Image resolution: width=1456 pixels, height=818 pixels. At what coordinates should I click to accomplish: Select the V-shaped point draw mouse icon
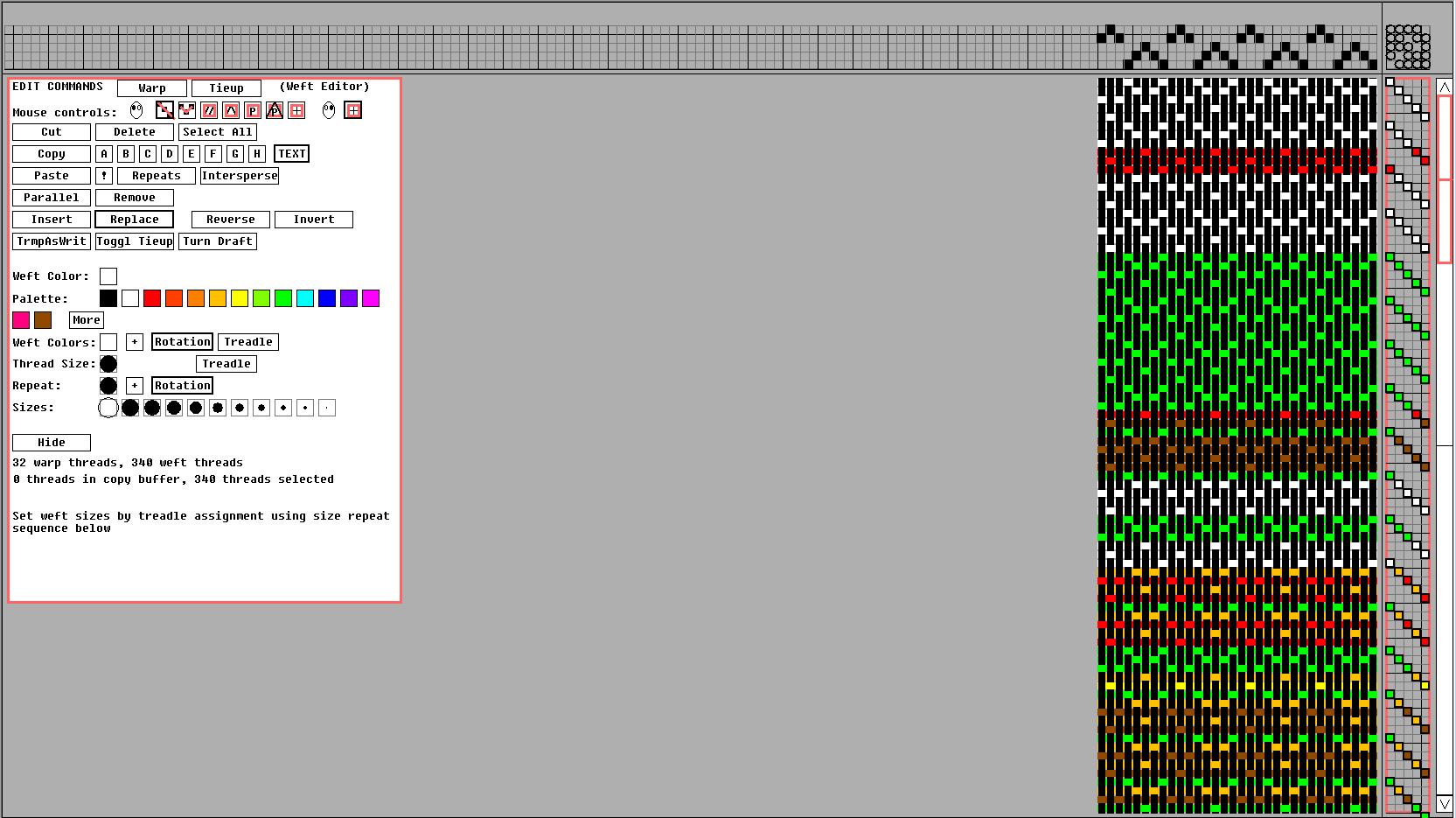pos(186,110)
